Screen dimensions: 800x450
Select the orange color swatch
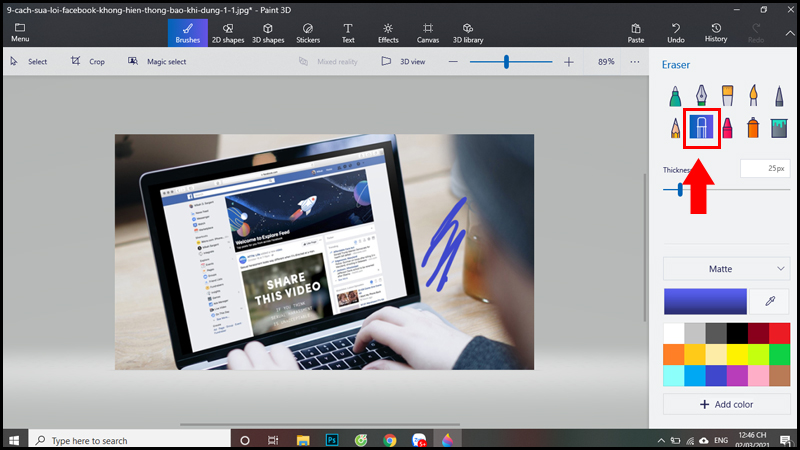click(x=674, y=355)
